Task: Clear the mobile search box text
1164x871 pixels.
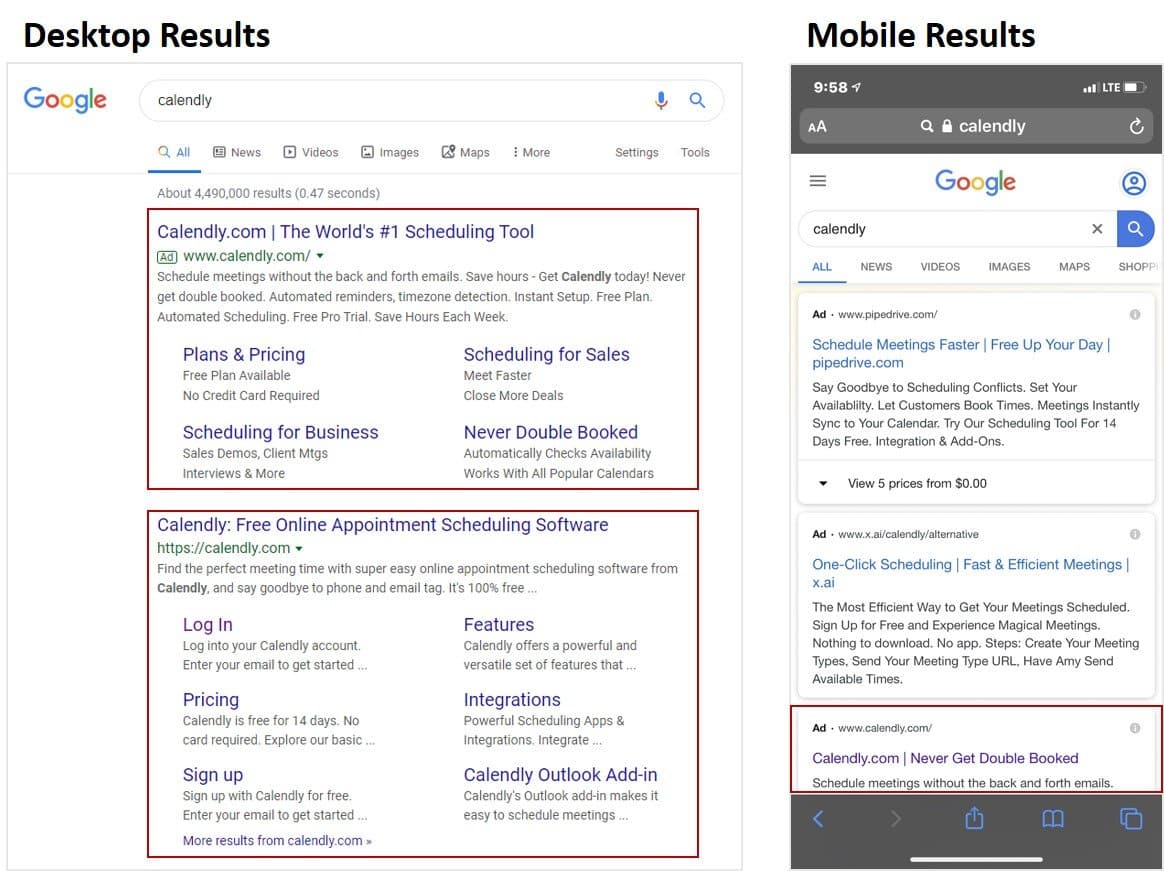Action: [x=1097, y=229]
